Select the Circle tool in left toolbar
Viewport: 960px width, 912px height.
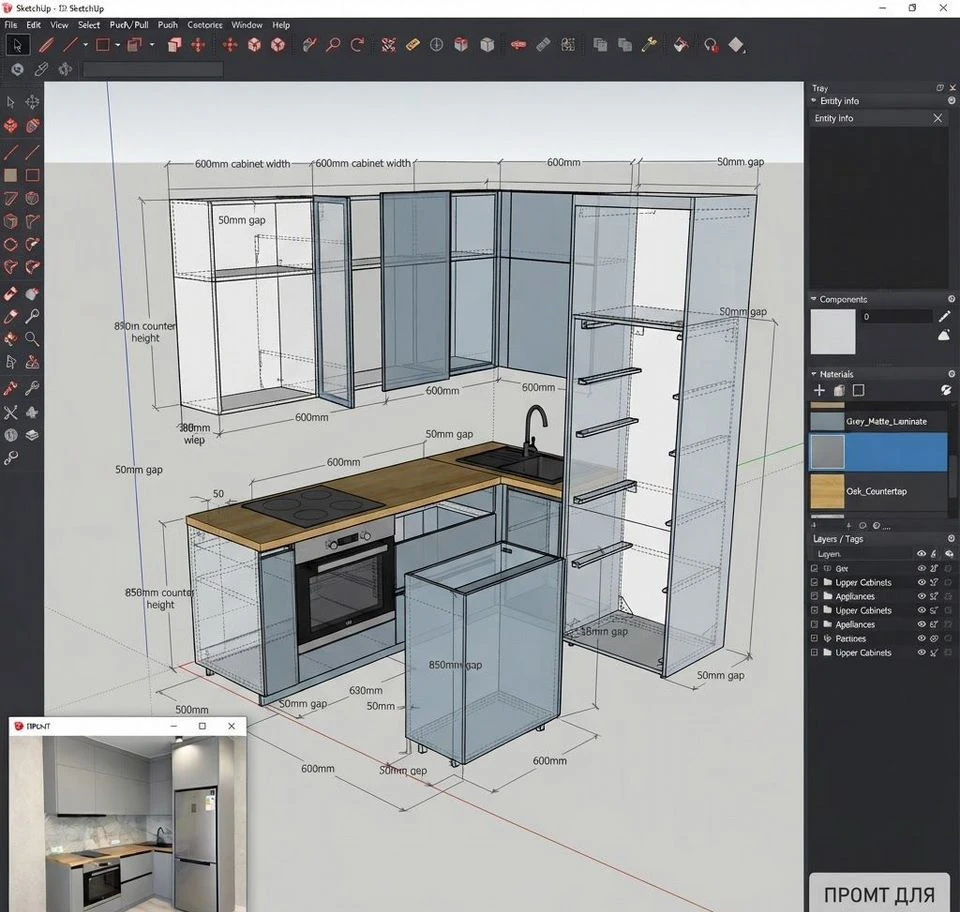[10, 245]
